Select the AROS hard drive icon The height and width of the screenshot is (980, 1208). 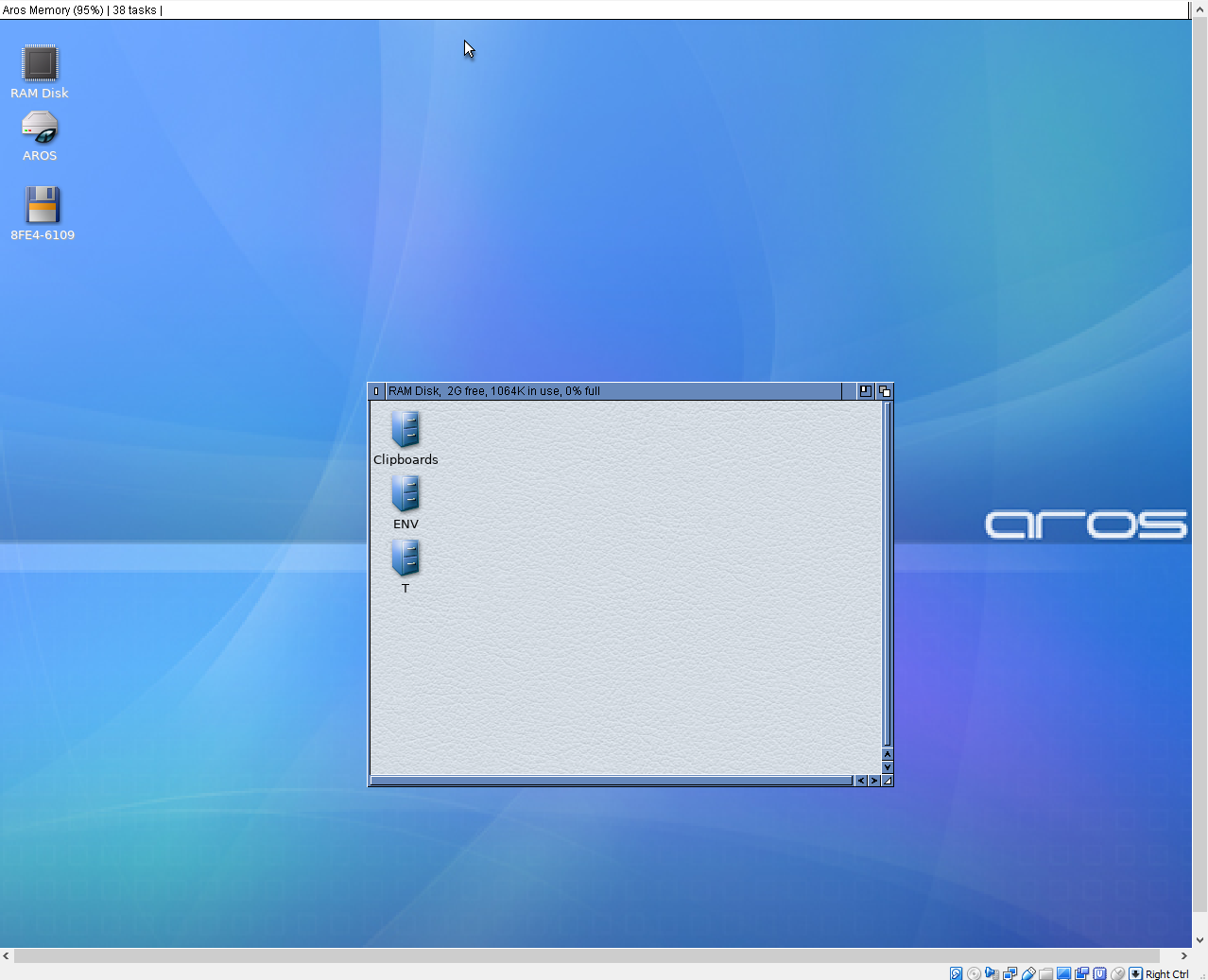pyautogui.click(x=40, y=136)
